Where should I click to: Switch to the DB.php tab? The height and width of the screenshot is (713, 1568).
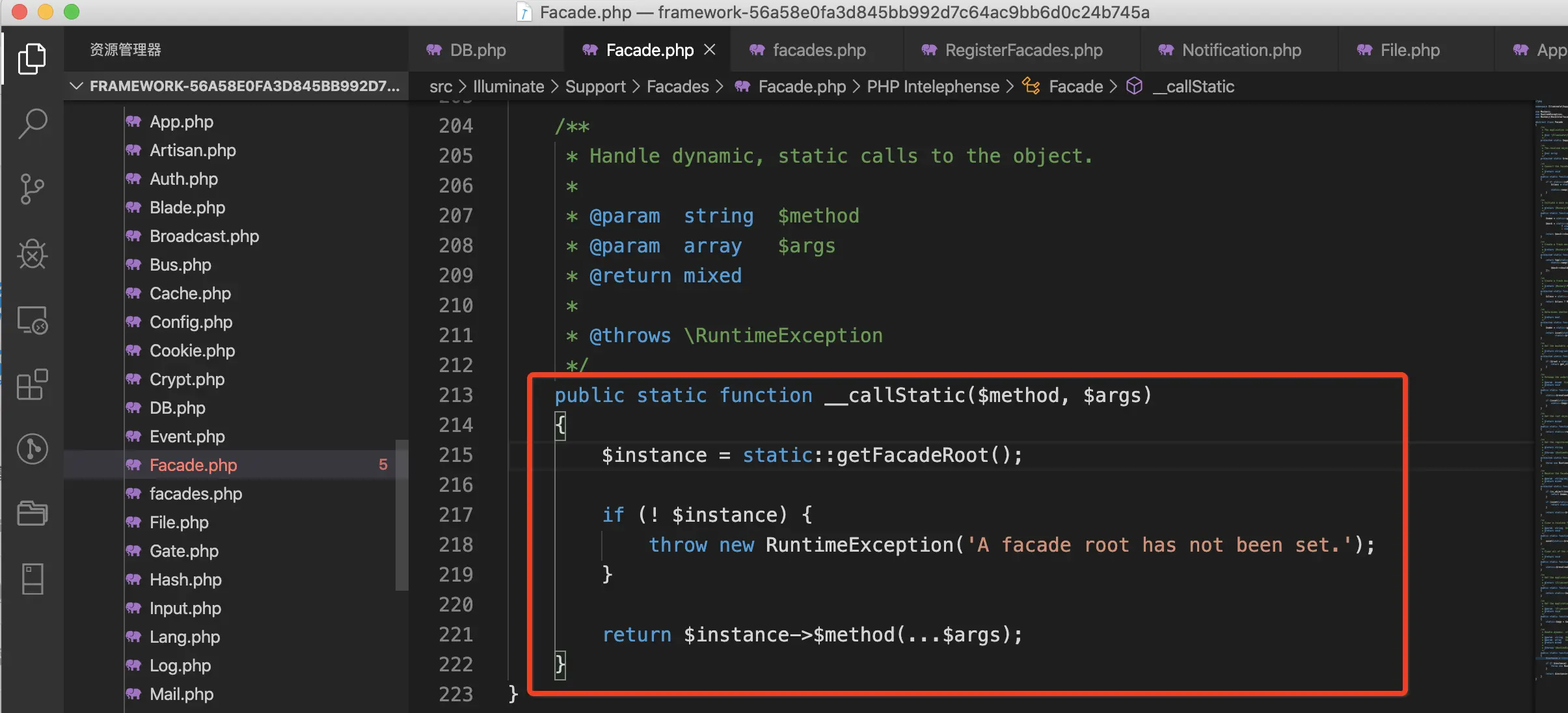pyautogui.click(x=478, y=50)
